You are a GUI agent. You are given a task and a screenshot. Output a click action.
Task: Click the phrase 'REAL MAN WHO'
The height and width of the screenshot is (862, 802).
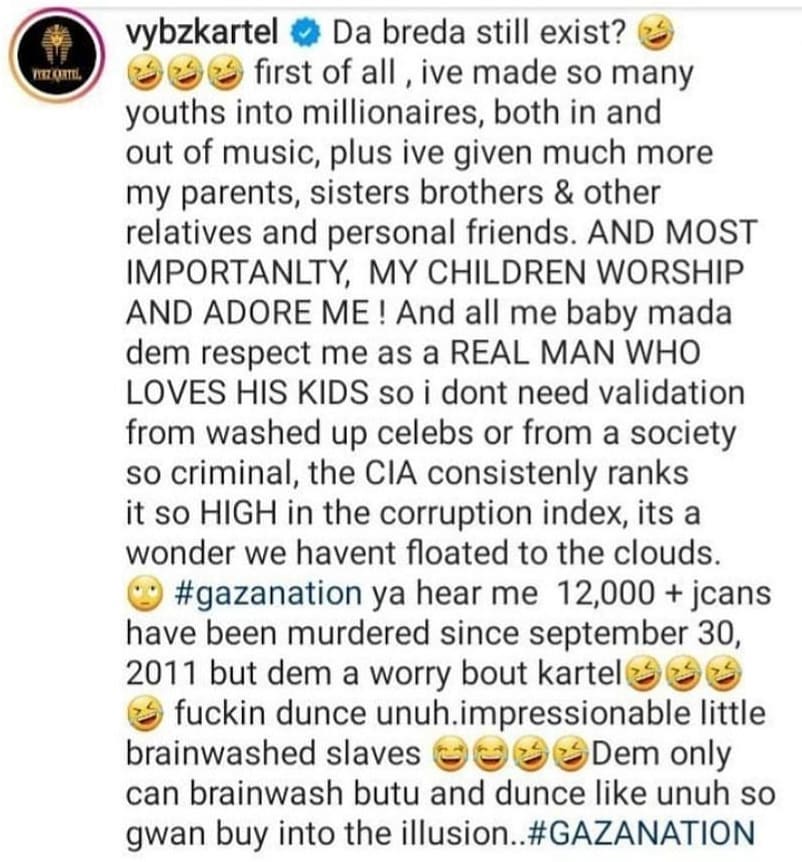(575, 353)
